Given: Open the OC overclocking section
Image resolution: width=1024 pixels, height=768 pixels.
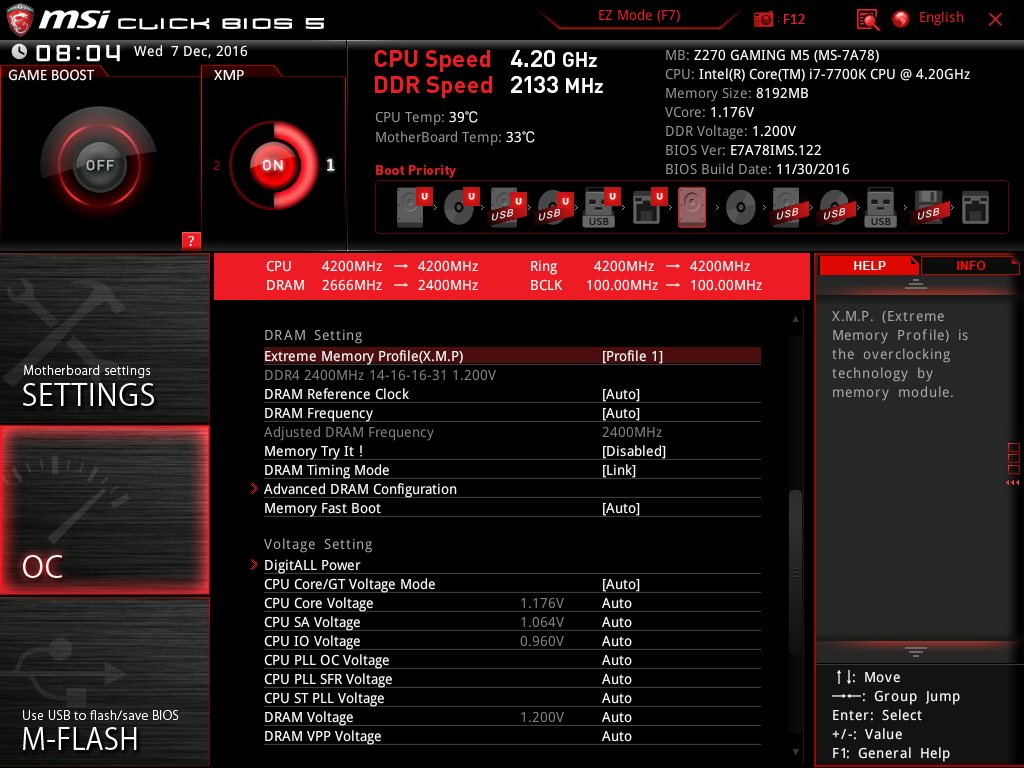Looking at the screenshot, I should (104, 510).
